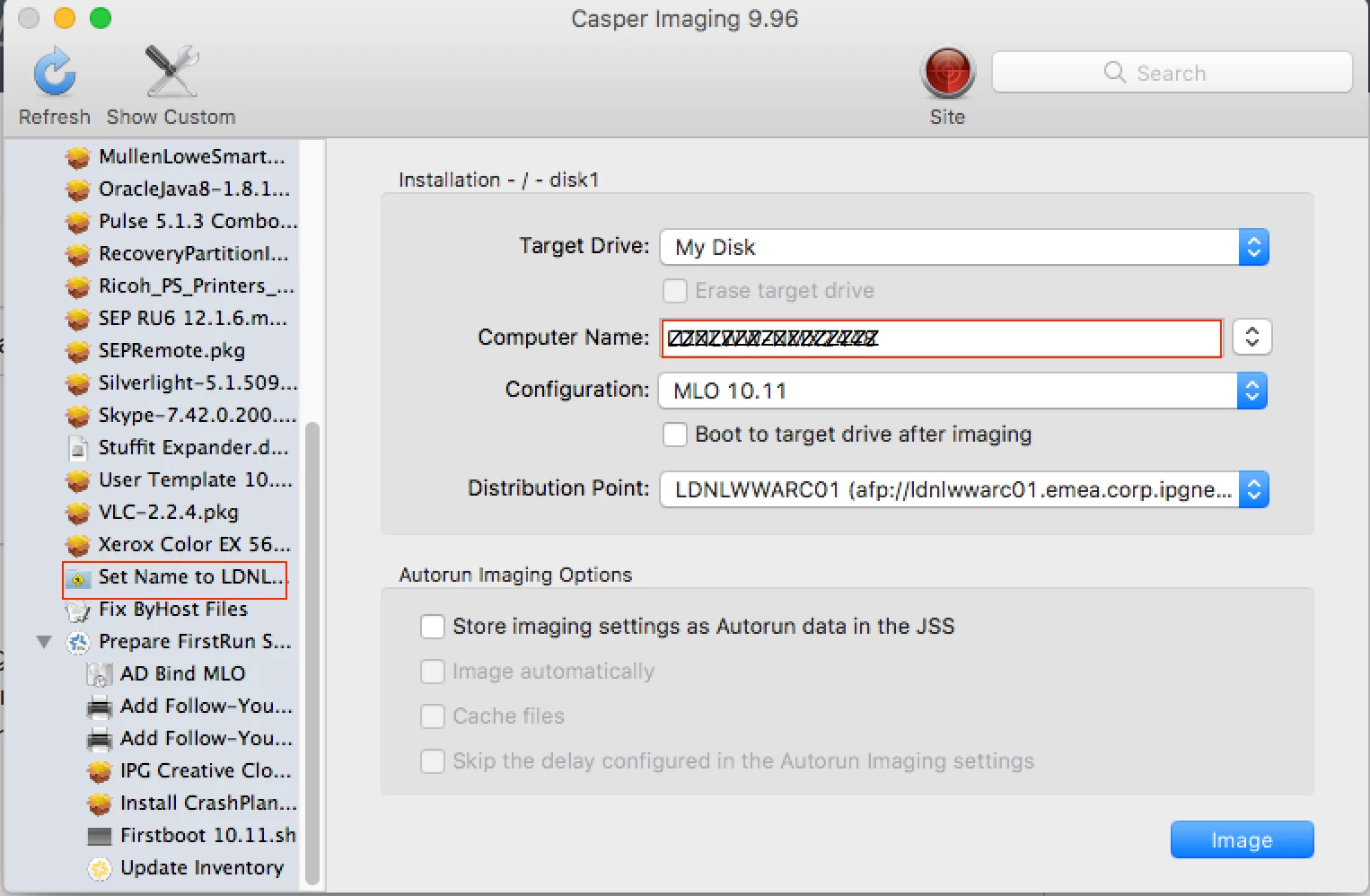Click the Update Inventory icon
1370x896 pixels.
coord(100,868)
